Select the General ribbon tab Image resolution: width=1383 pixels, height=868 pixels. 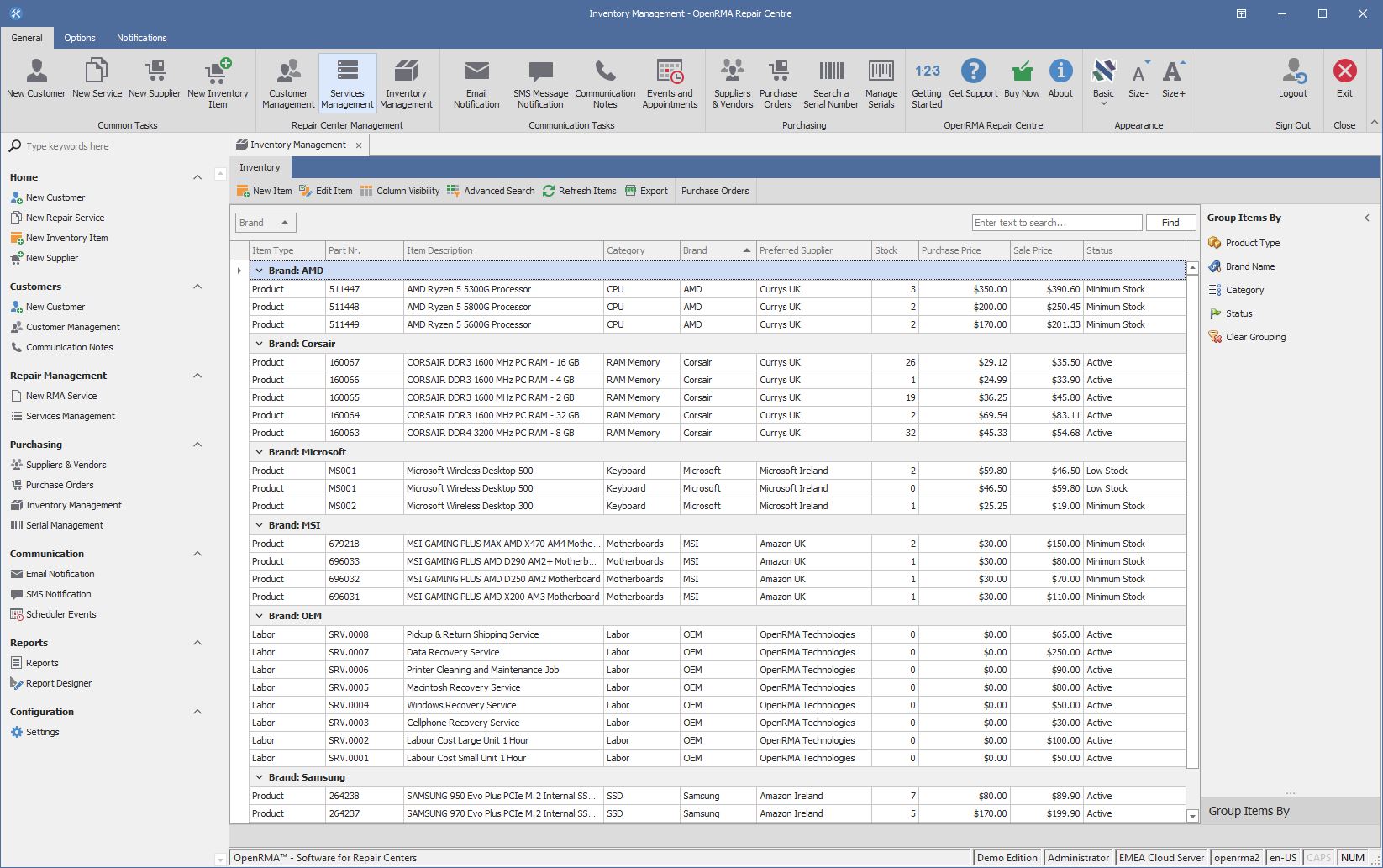tap(27, 38)
